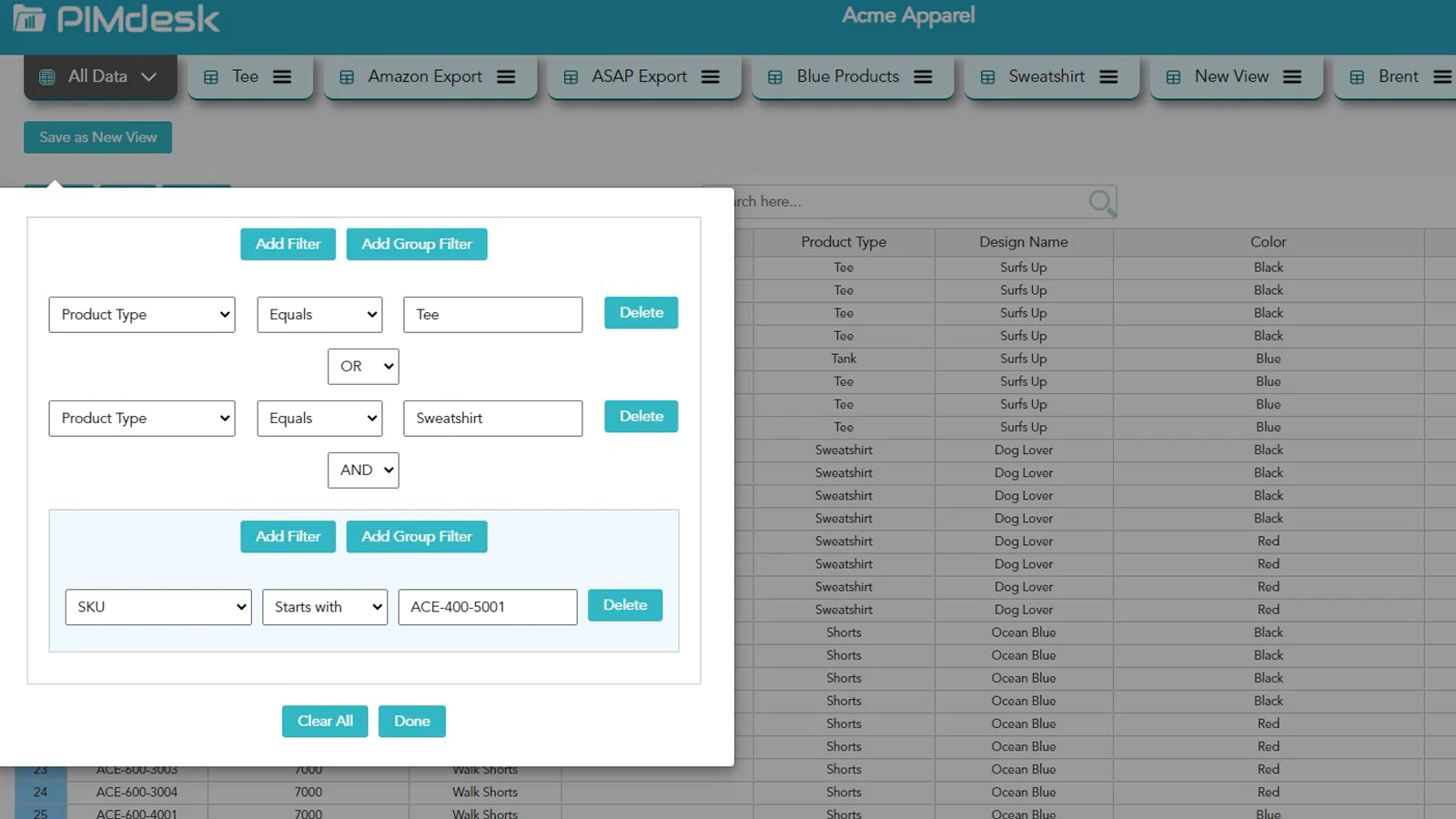Click the ACE-400-5001 SKU value field
The height and width of the screenshot is (819, 1456).
tap(487, 607)
